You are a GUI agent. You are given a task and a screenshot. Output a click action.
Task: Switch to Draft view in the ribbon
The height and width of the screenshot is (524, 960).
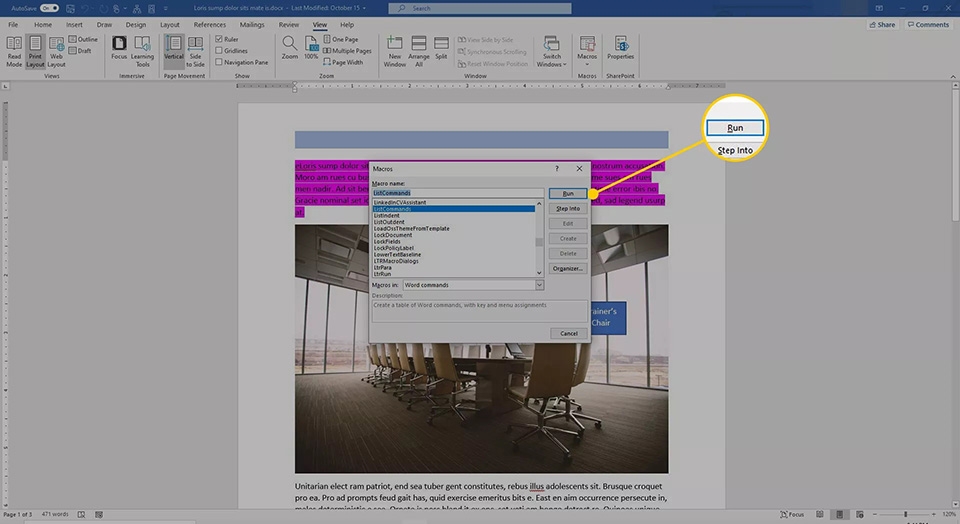80,51
